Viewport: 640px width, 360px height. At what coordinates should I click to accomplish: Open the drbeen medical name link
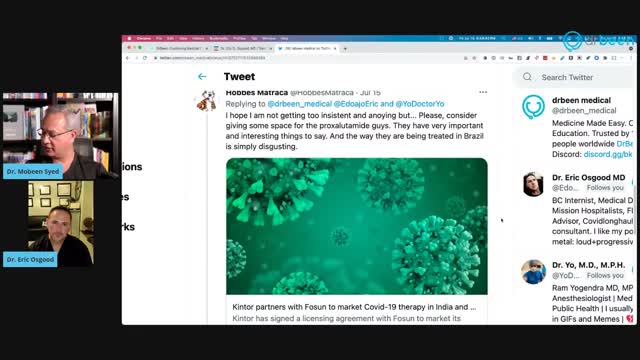click(581, 100)
